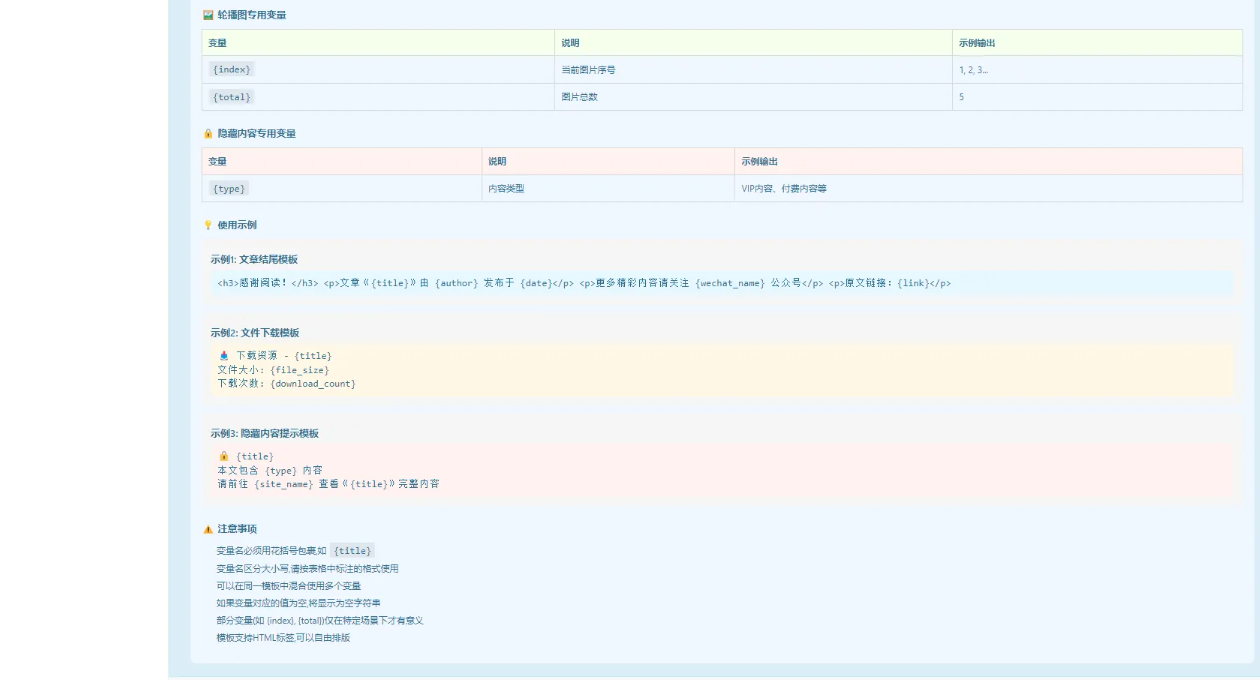Click the example output cell '5'
Viewport: 1260px width, 680px height.
click(1097, 97)
